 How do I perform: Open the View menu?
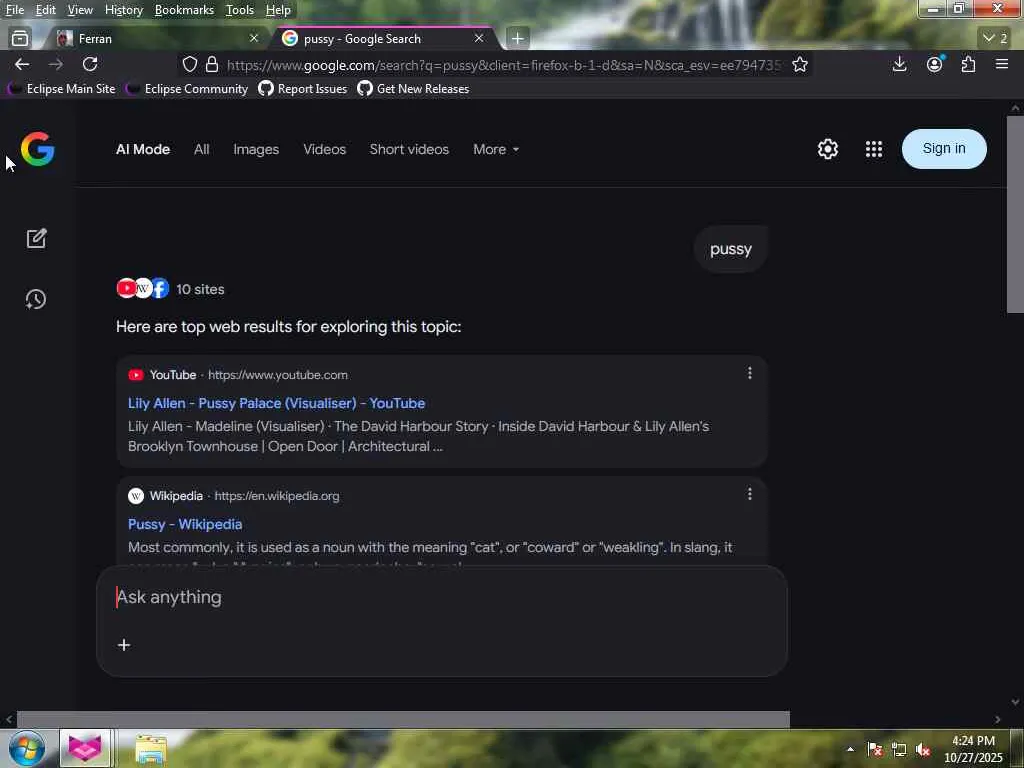pos(80,10)
